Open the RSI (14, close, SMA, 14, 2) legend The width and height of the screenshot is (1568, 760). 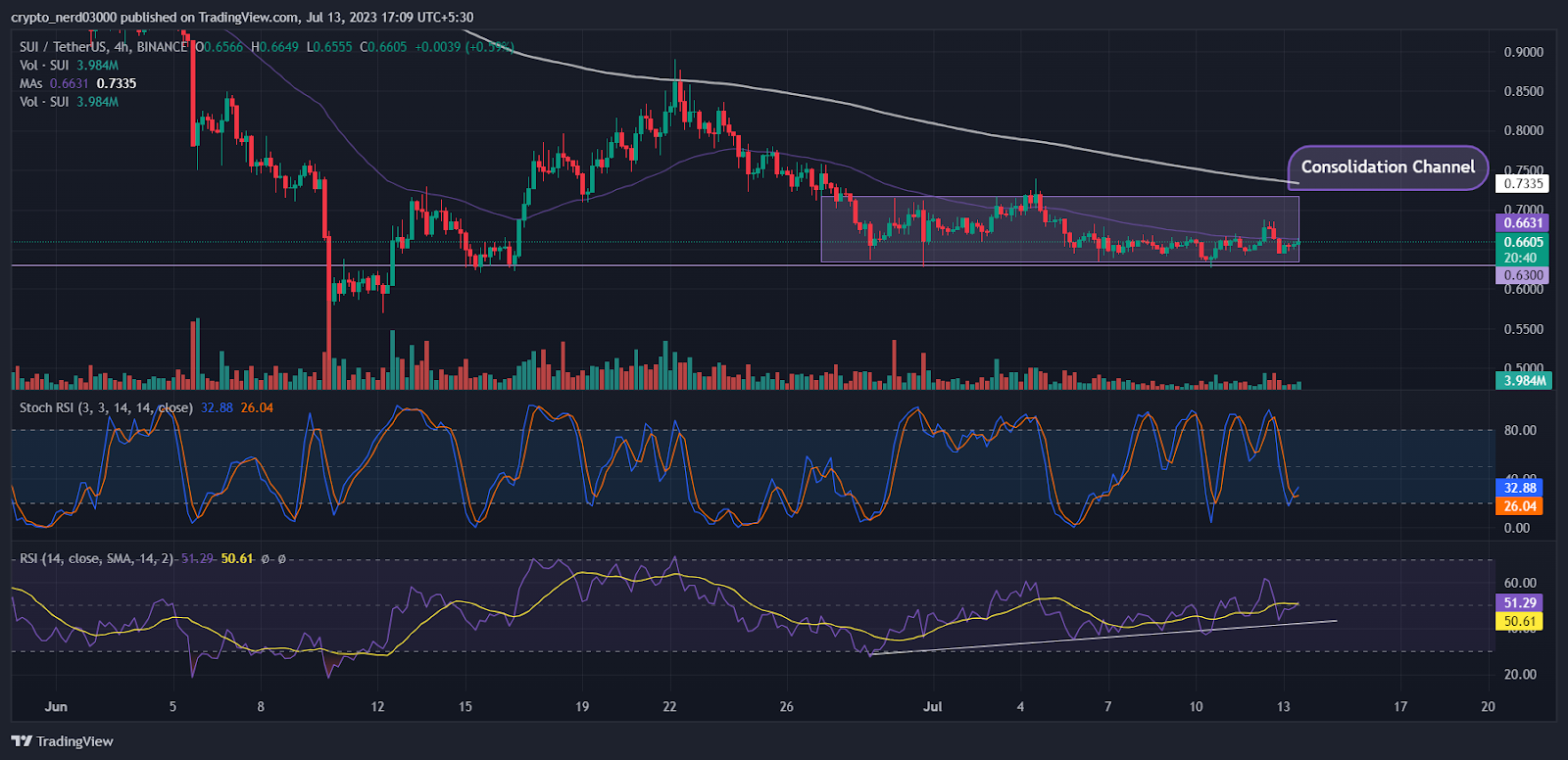pos(96,558)
